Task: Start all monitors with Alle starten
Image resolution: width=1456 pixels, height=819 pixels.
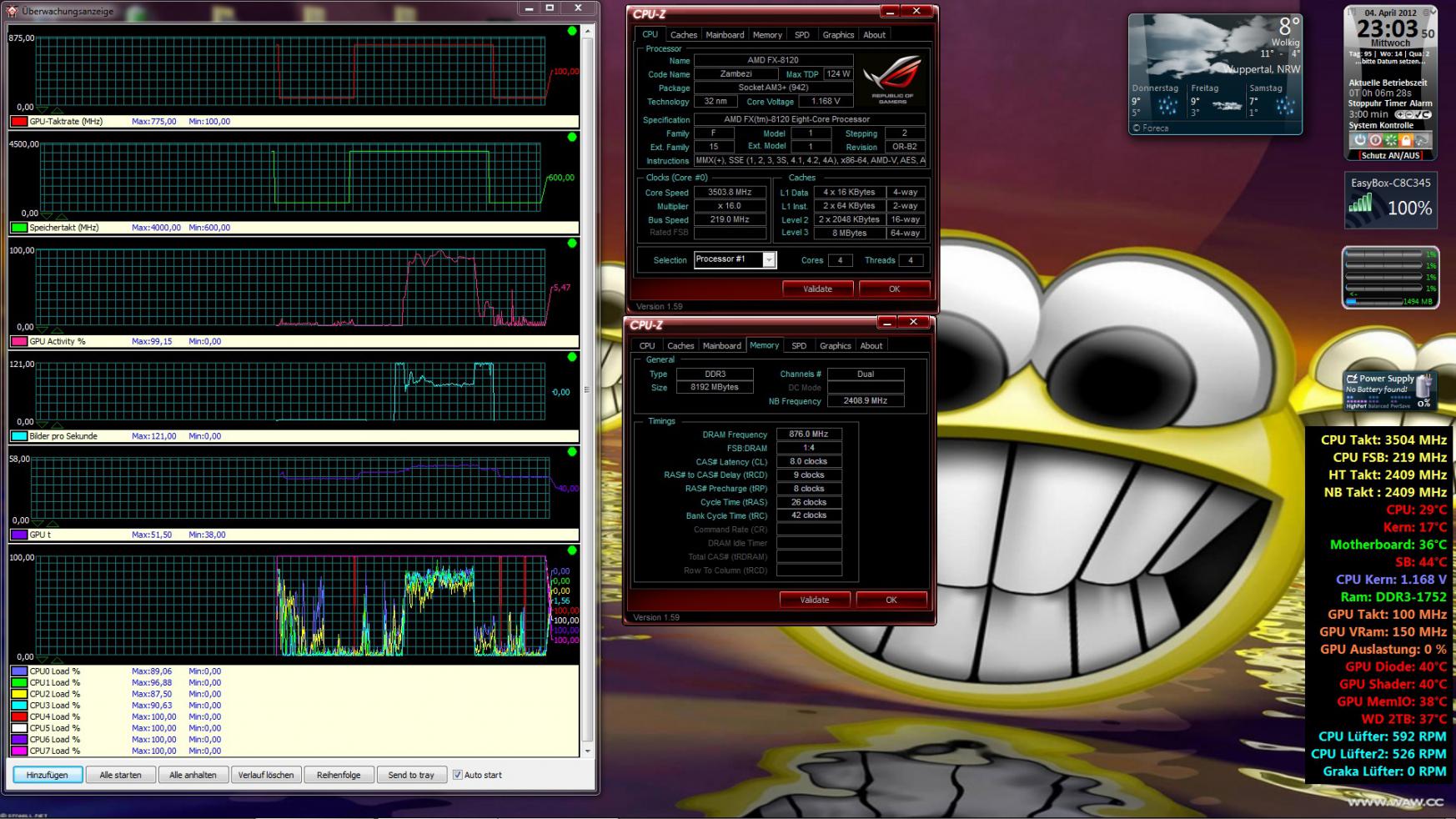Action: point(120,775)
